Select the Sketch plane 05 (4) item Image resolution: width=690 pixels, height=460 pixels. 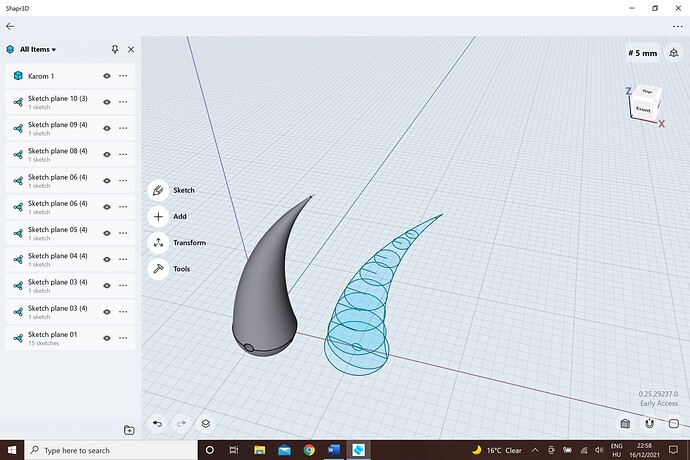click(70, 233)
